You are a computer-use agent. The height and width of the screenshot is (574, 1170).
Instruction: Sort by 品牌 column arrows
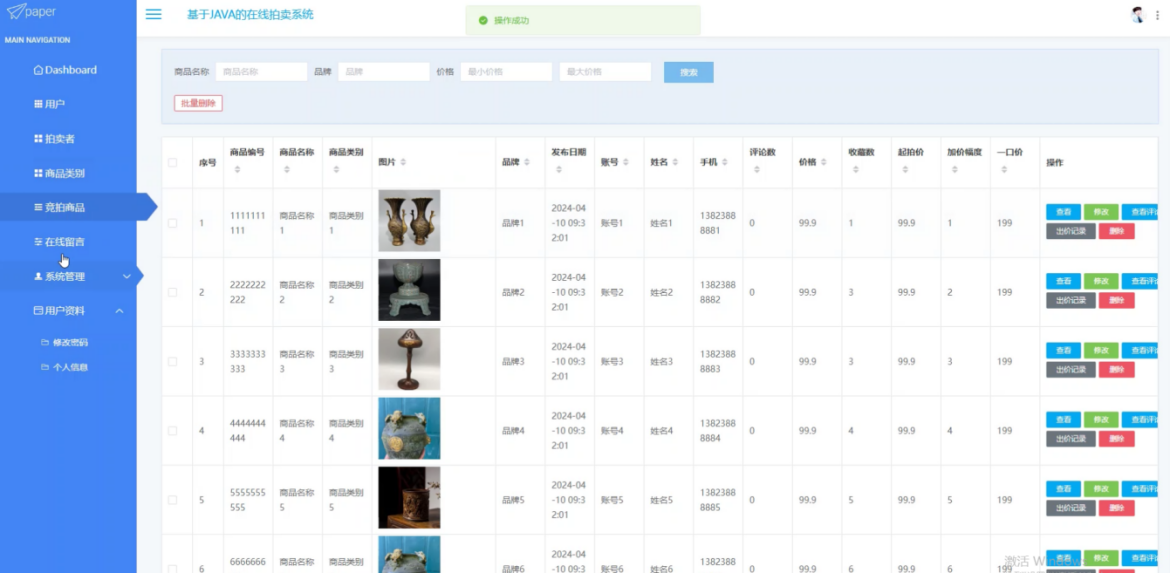(x=527, y=162)
